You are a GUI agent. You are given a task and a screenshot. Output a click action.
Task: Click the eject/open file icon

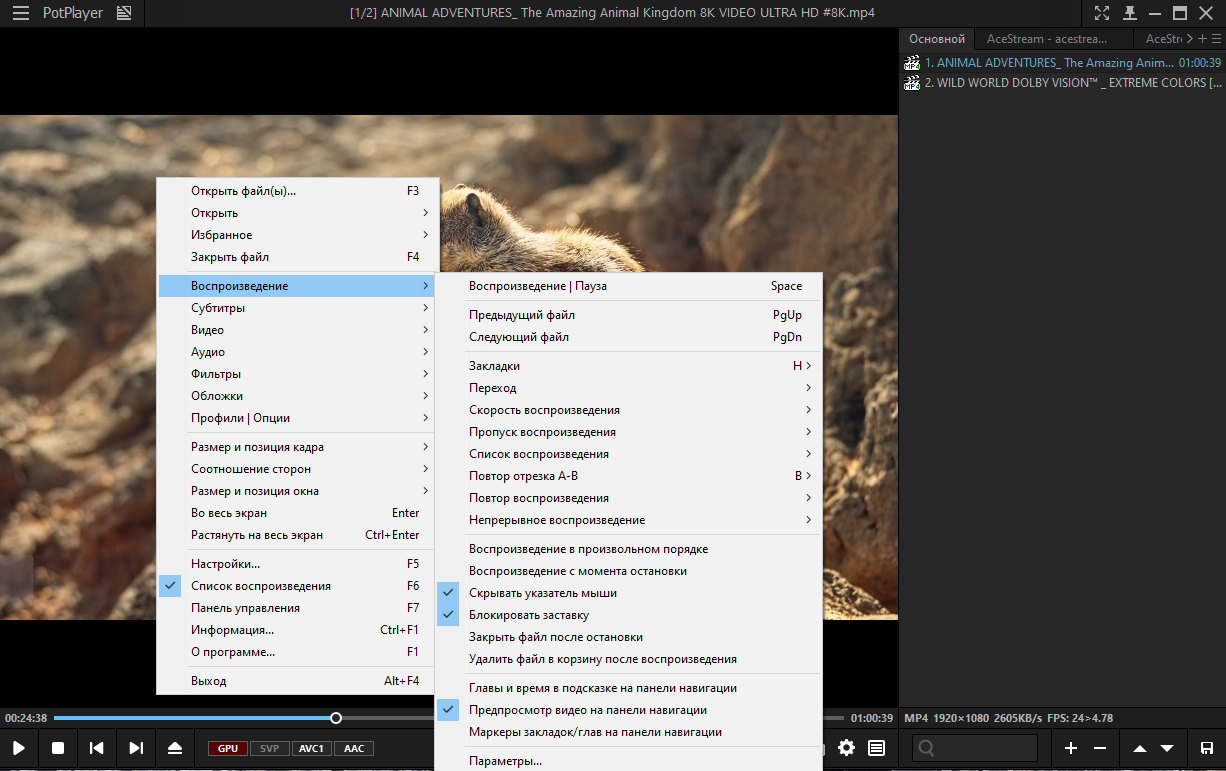(175, 748)
